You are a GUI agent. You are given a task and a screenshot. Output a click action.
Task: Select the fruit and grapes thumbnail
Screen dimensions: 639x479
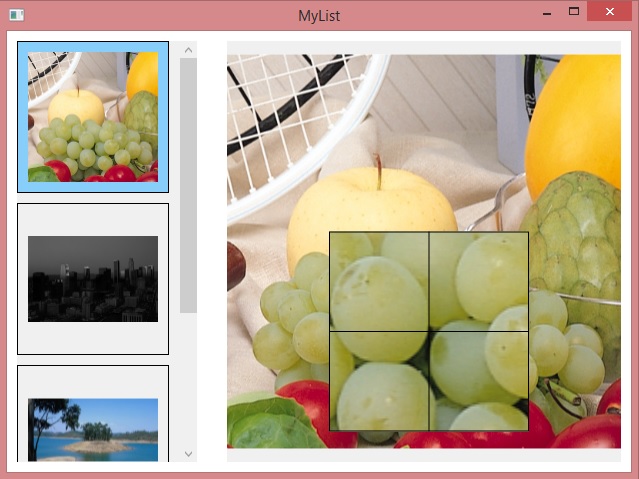coord(93,117)
